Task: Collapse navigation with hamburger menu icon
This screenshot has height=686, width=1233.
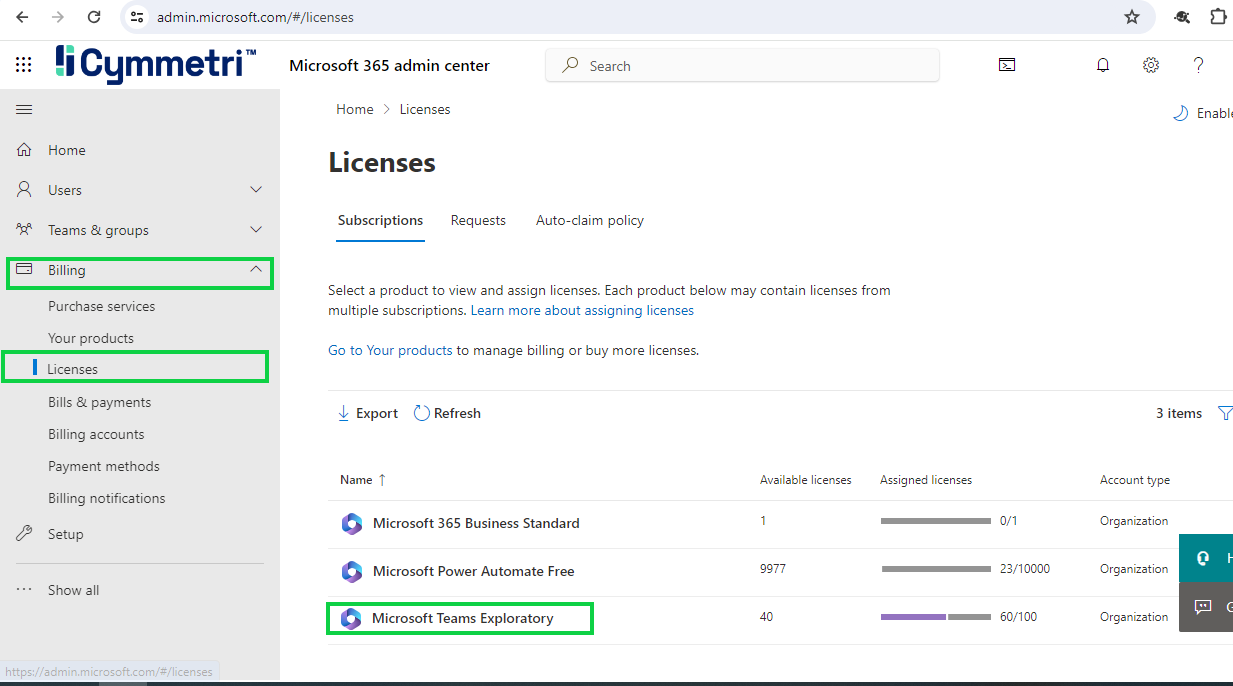Action: (24, 109)
